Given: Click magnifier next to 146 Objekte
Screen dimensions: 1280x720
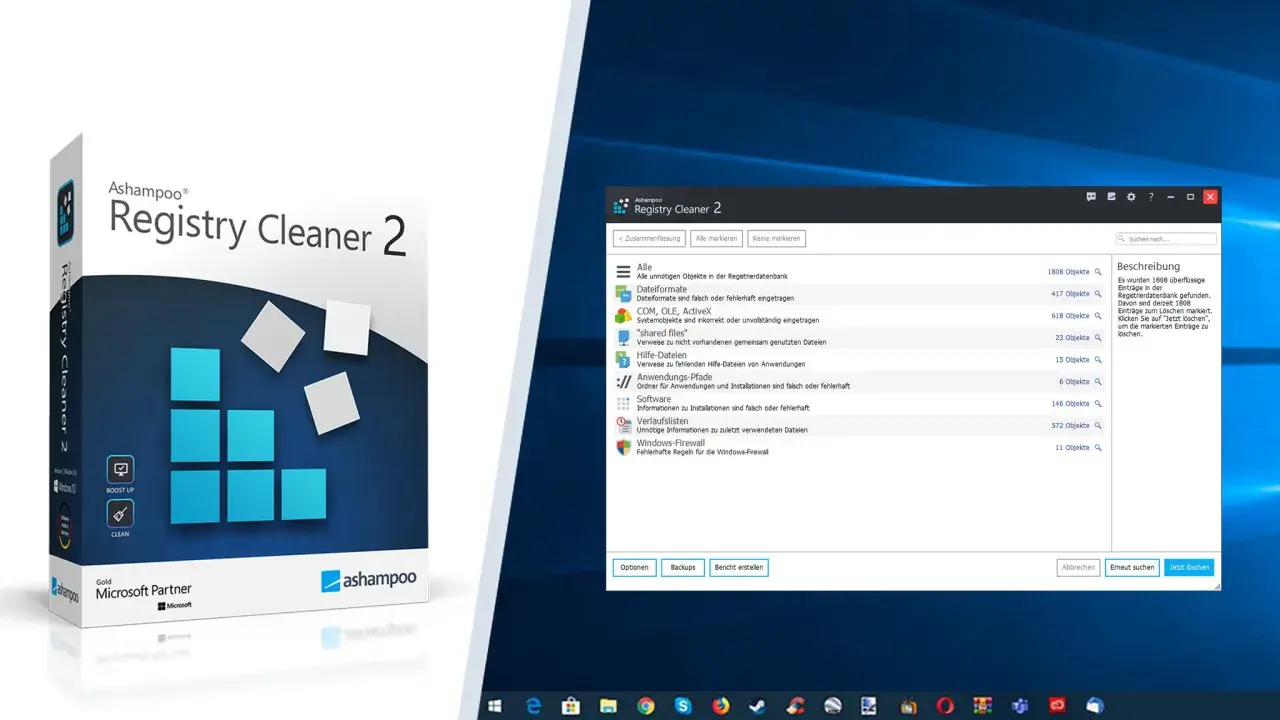Looking at the screenshot, I should click(x=1098, y=404).
